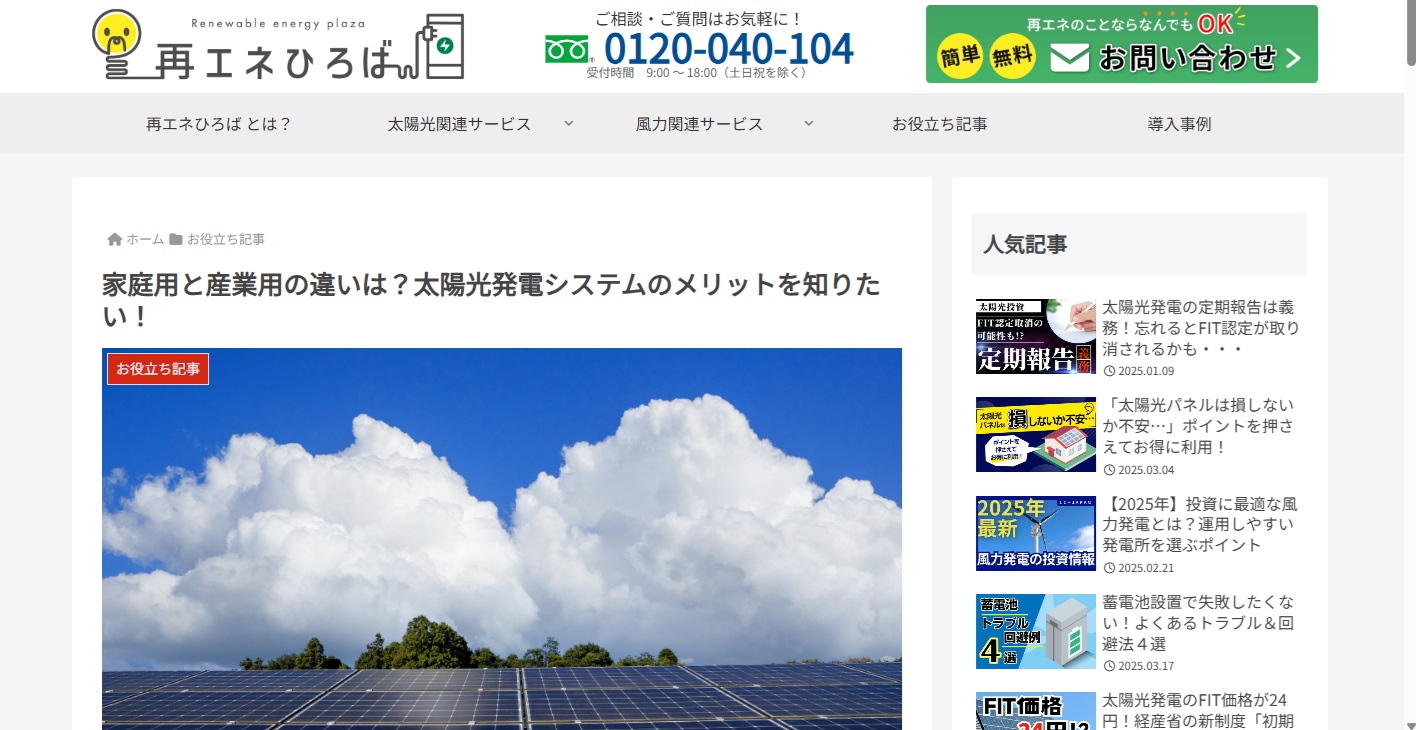The width and height of the screenshot is (1416, 730).
Task: Click the envelope icon on contact banner
Action: (1069, 58)
